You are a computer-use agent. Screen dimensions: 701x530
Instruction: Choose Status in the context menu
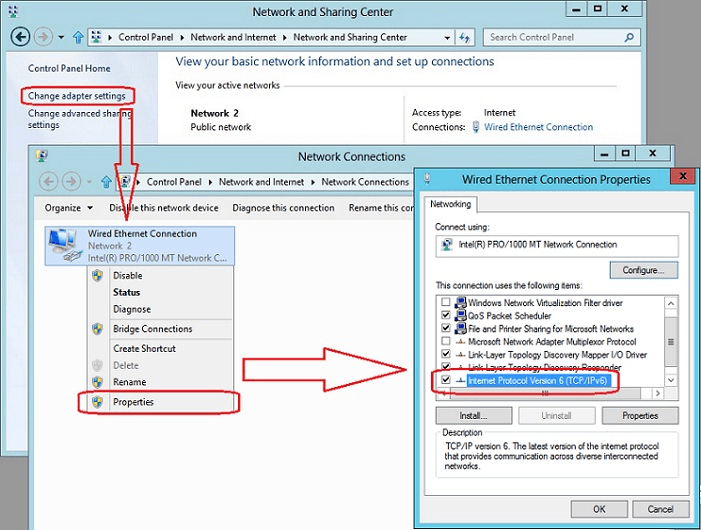click(127, 293)
